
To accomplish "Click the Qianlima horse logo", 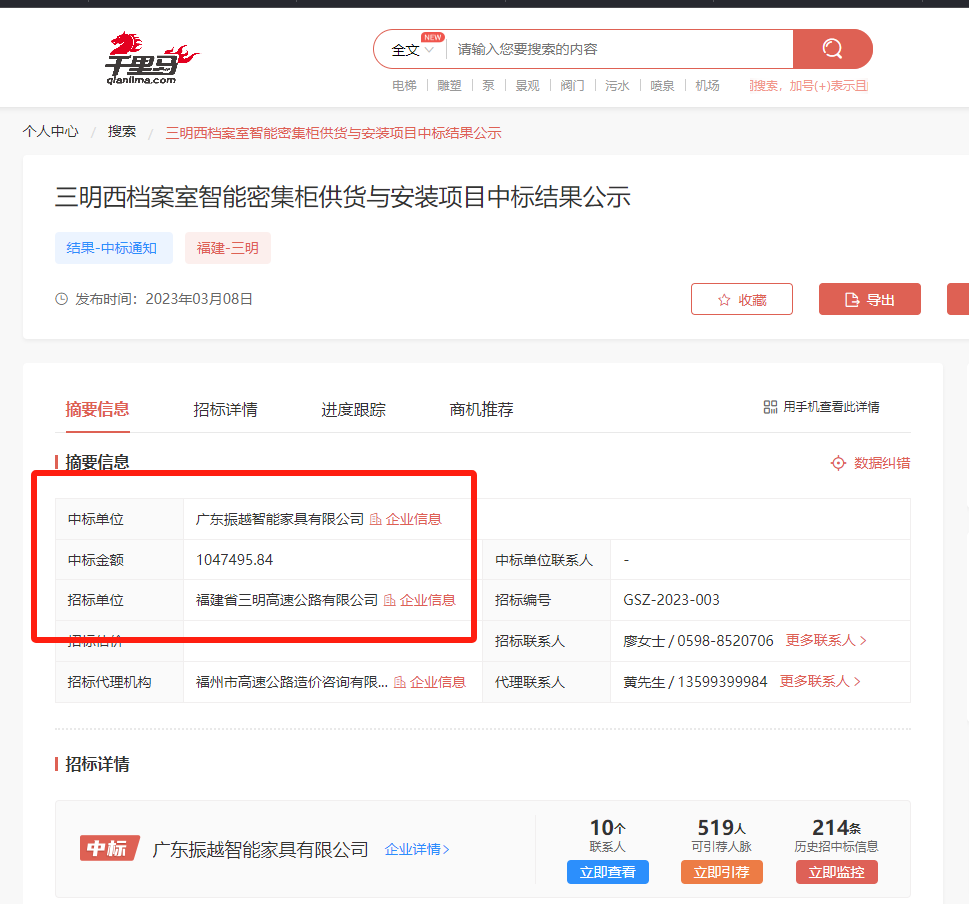I will [151, 57].
